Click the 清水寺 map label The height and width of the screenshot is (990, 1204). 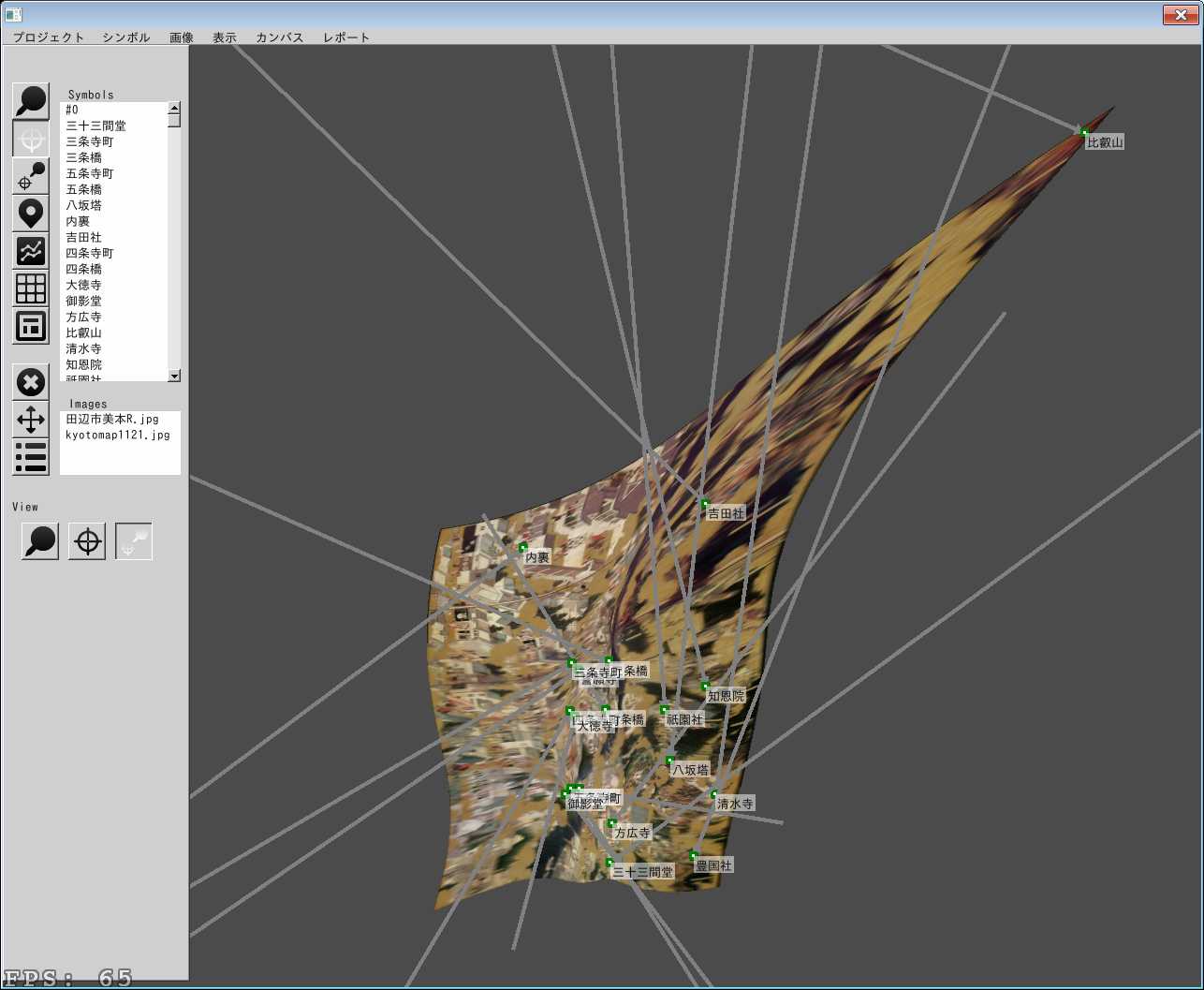tap(735, 804)
